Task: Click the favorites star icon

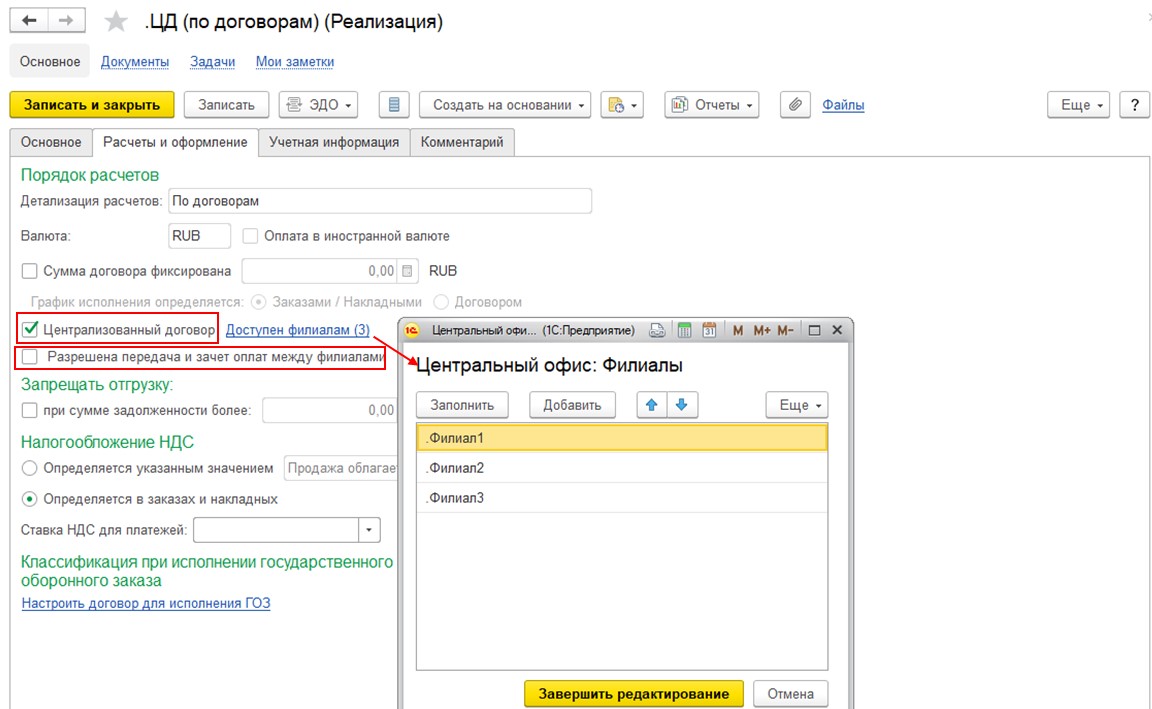Action: pos(116,21)
